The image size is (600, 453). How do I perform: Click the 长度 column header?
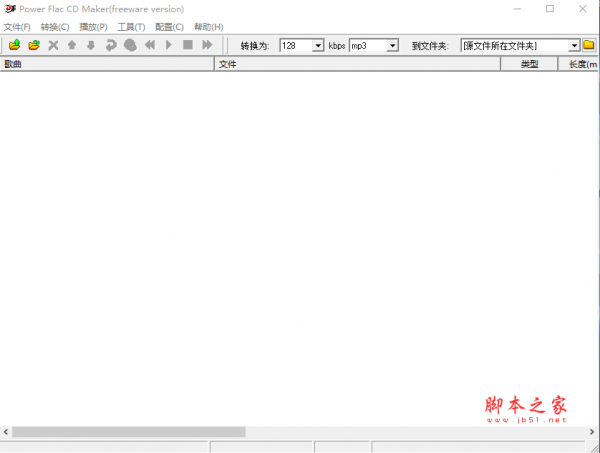(579, 64)
